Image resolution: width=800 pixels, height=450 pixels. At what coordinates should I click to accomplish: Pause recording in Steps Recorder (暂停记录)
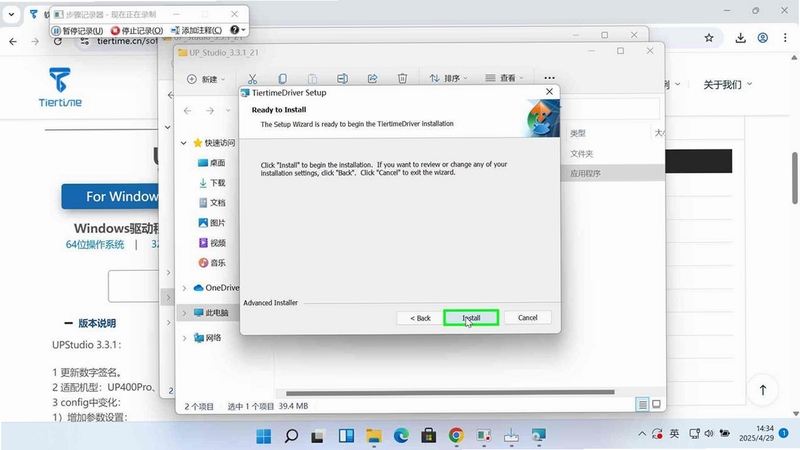pyautogui.click(x=78, y=31)
